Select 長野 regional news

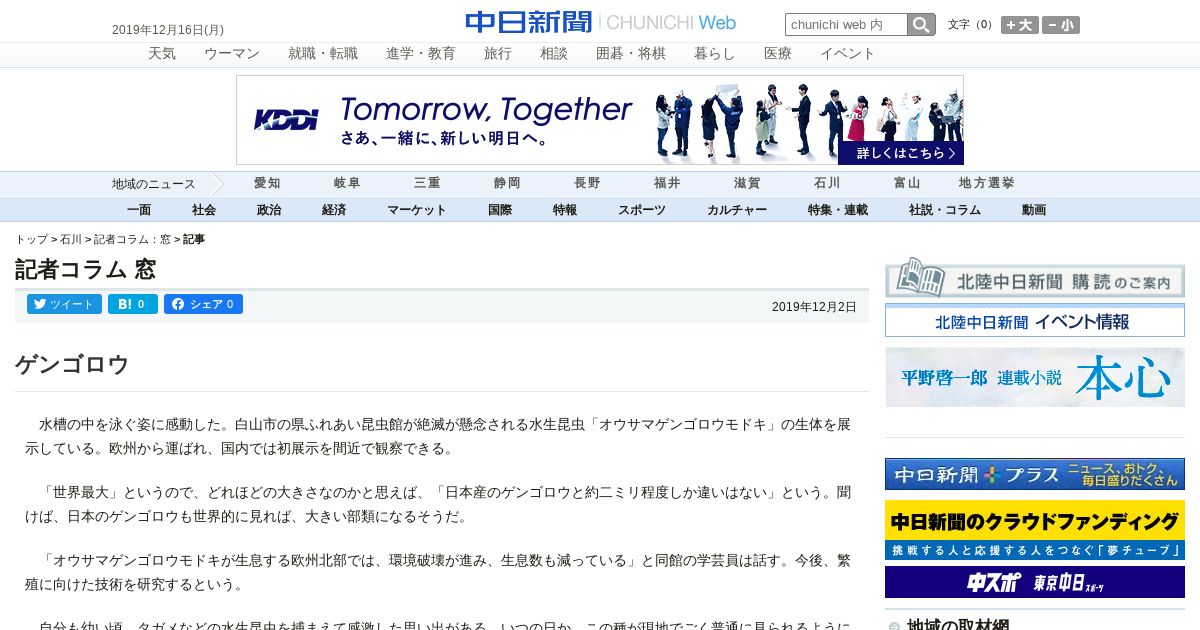[x=587, y=184]
